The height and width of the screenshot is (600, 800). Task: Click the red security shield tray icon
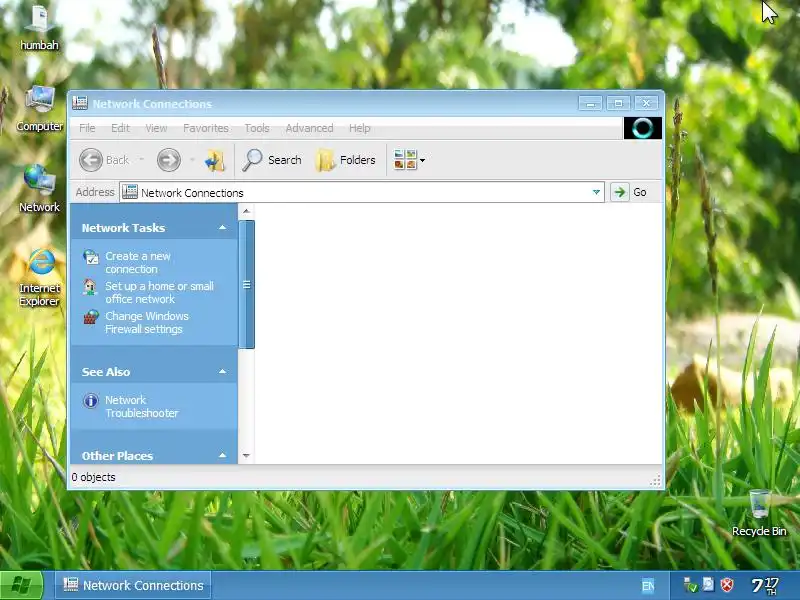pos(727,585)
